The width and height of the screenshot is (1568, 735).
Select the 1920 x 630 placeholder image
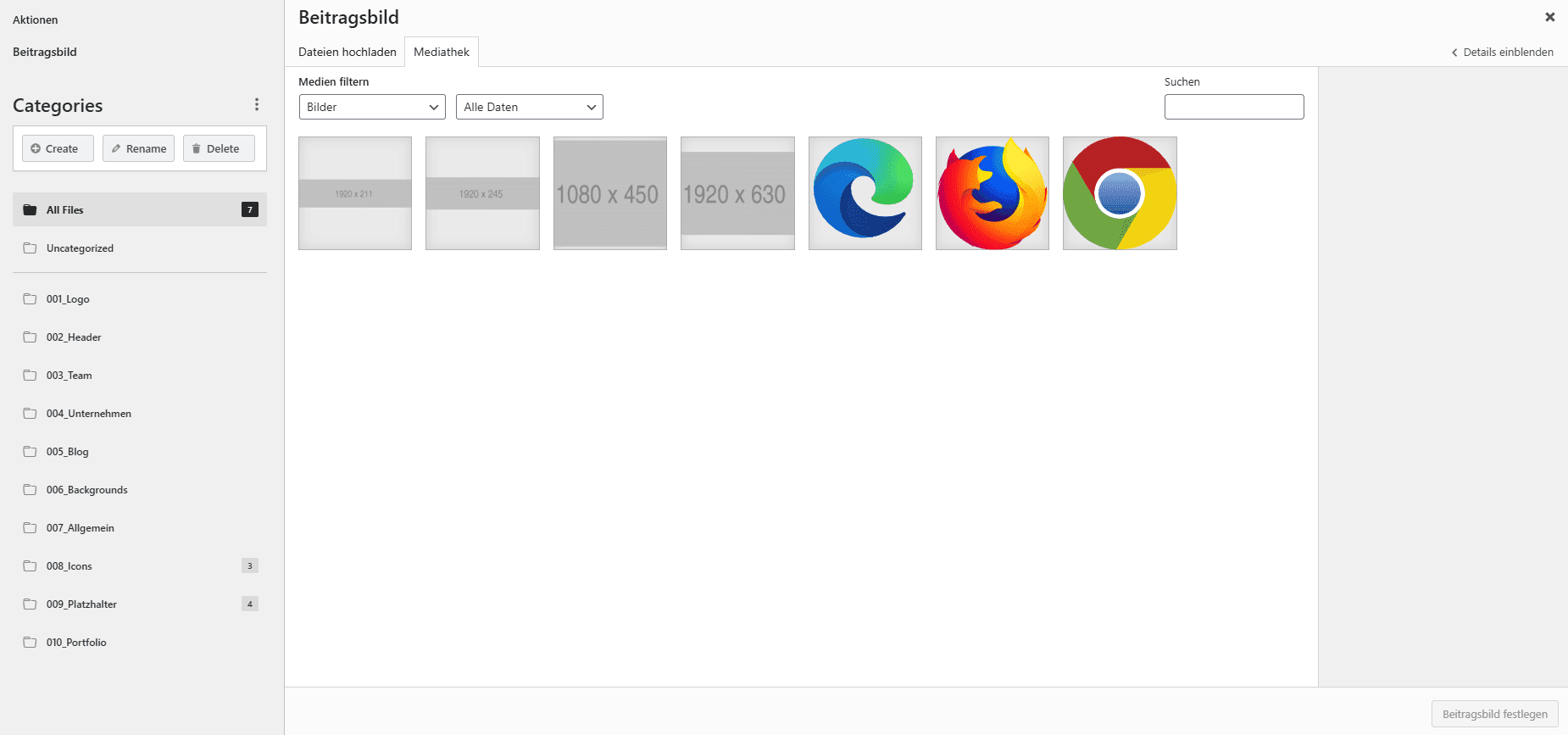tap(737, 193)
